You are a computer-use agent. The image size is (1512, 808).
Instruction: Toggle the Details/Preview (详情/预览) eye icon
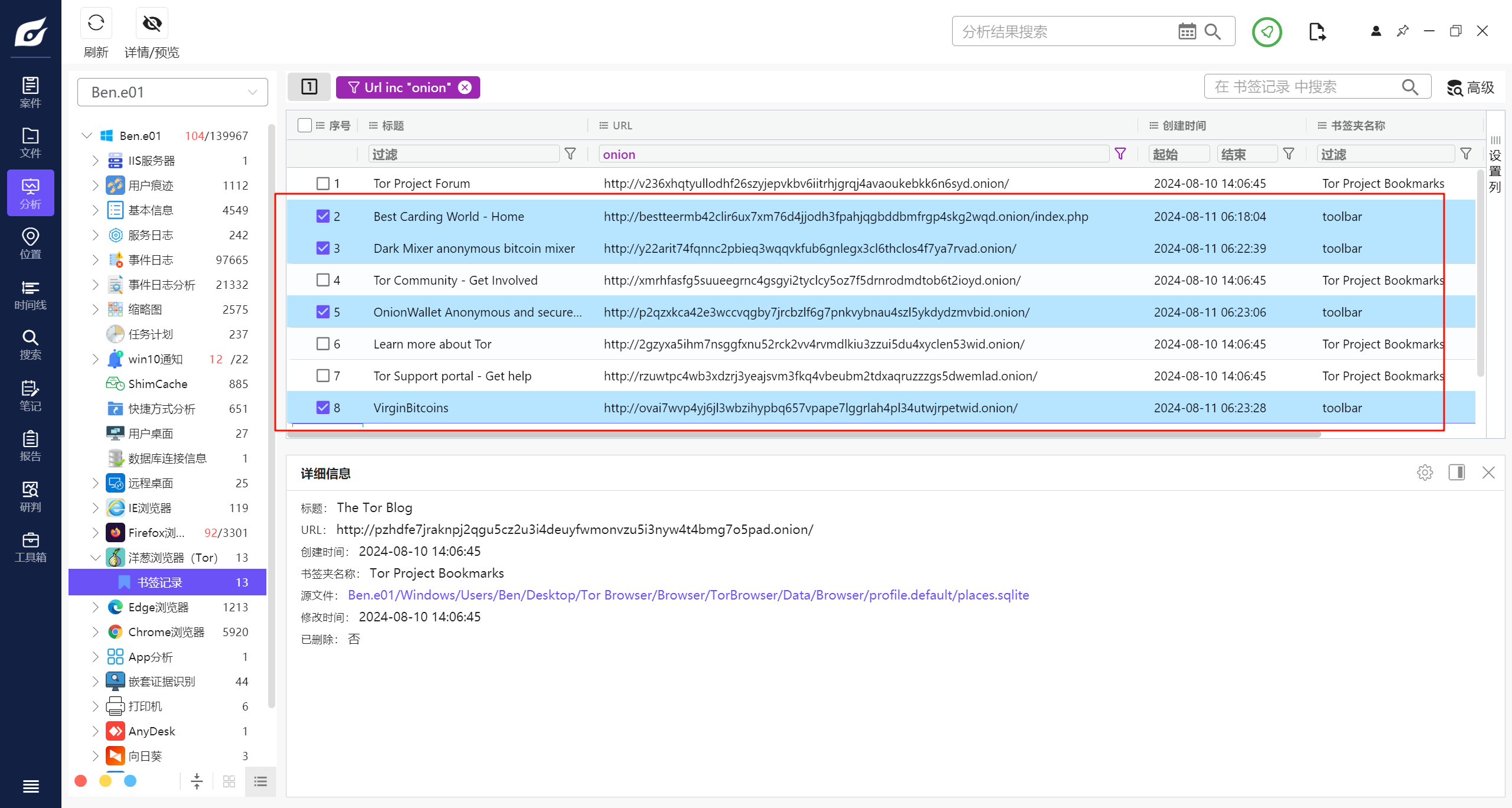pos(152,24)
